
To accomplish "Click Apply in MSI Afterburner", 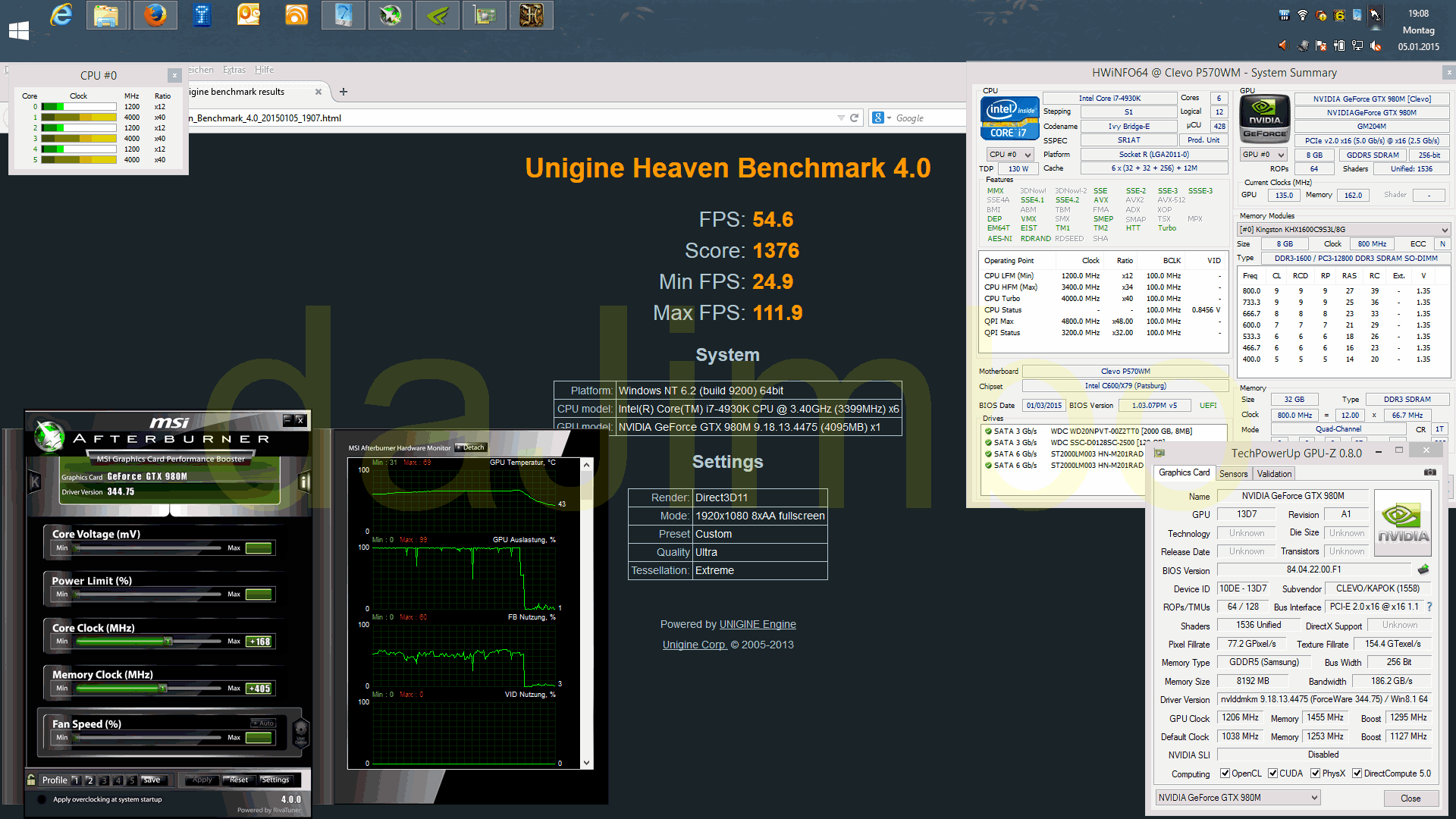I will (x=202, y=780).
